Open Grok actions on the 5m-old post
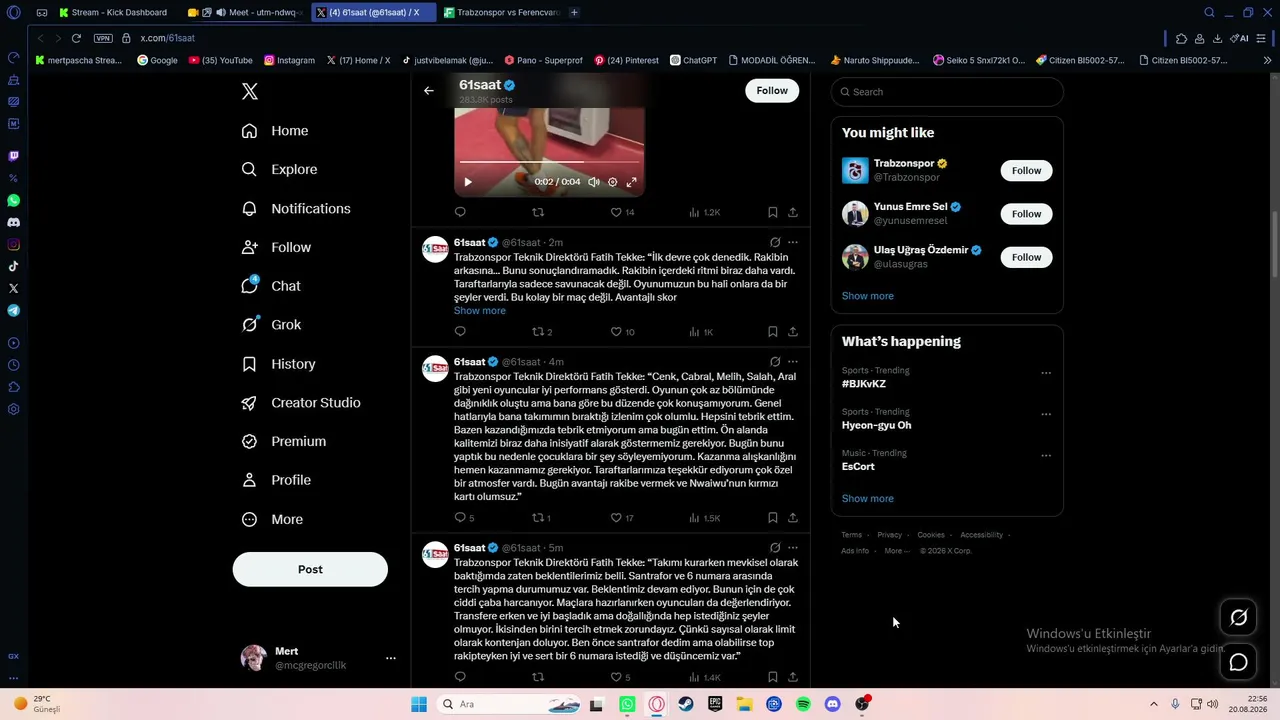Image resolution: width=1280 pixels, height=720 pixels. [x=775, y=548]
